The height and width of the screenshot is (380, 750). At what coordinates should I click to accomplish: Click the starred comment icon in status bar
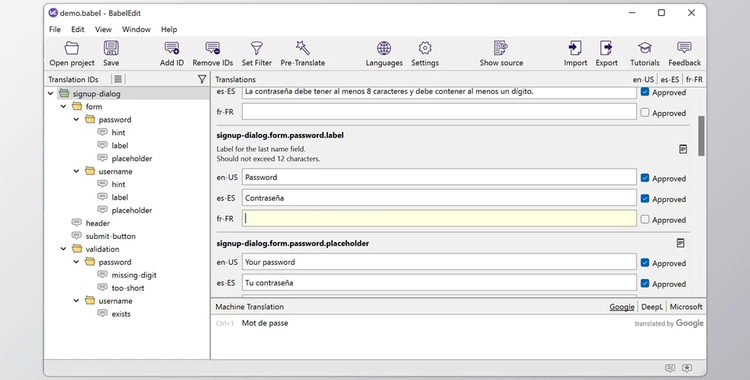pos(687,368)
